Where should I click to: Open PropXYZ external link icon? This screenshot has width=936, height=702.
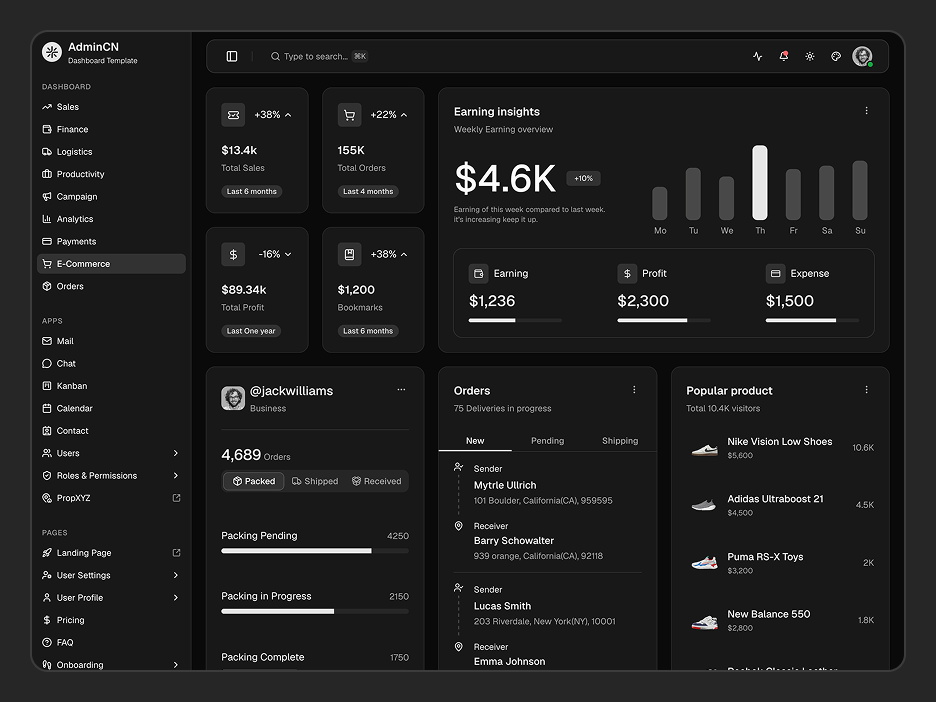coord(176,498)
